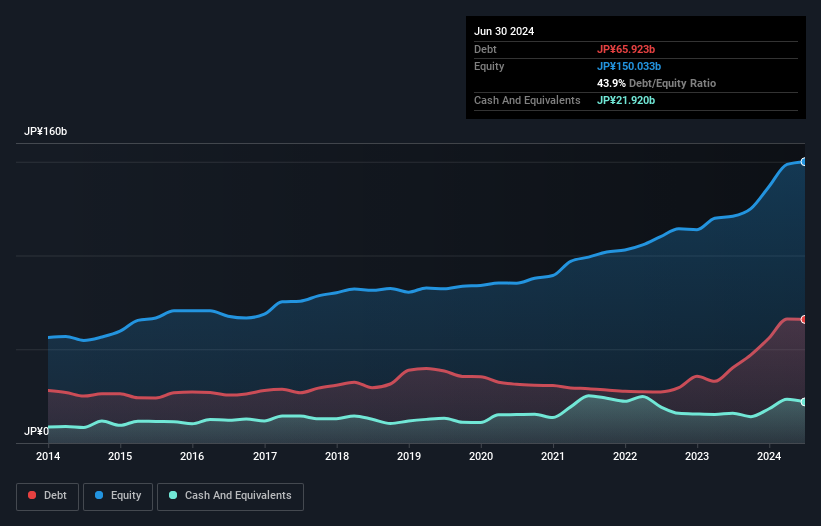Click the teal Cash endpoint marker
This screenshot has height=526, width=821.
pyautogui.click(x=803, y=402)
